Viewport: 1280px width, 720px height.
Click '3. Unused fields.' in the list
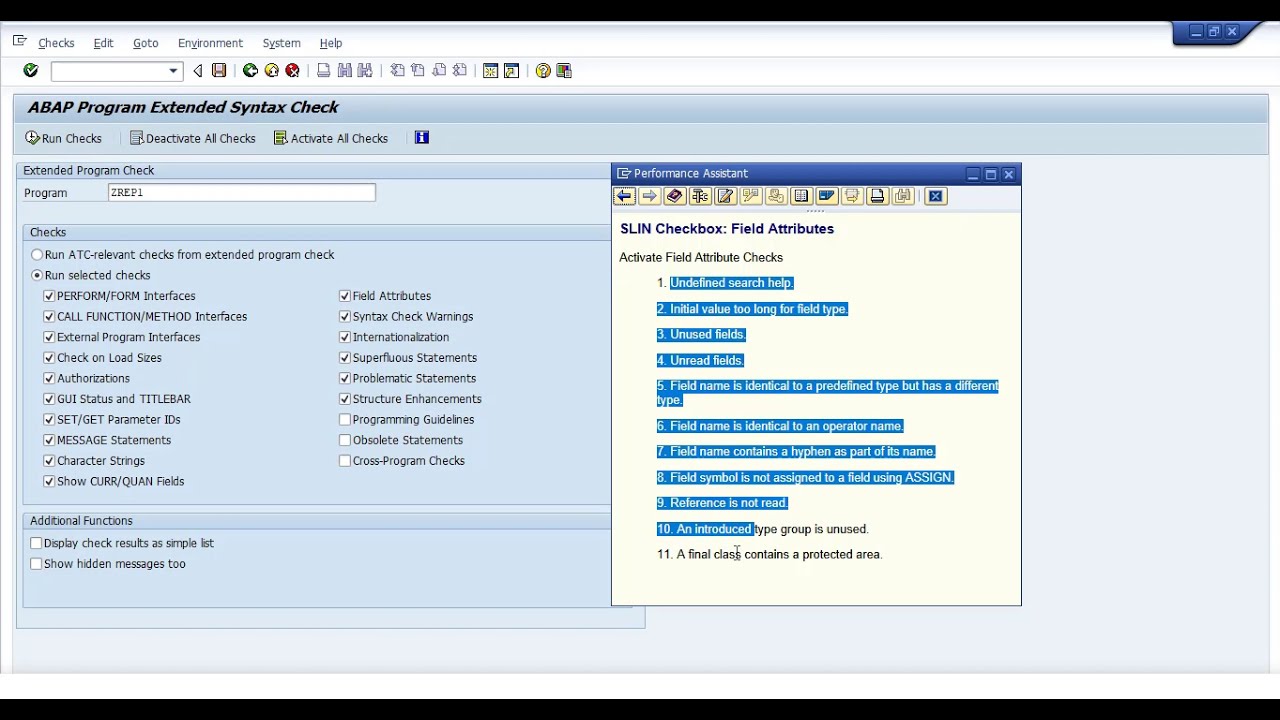pyautogui.click(x=701, y=334)
